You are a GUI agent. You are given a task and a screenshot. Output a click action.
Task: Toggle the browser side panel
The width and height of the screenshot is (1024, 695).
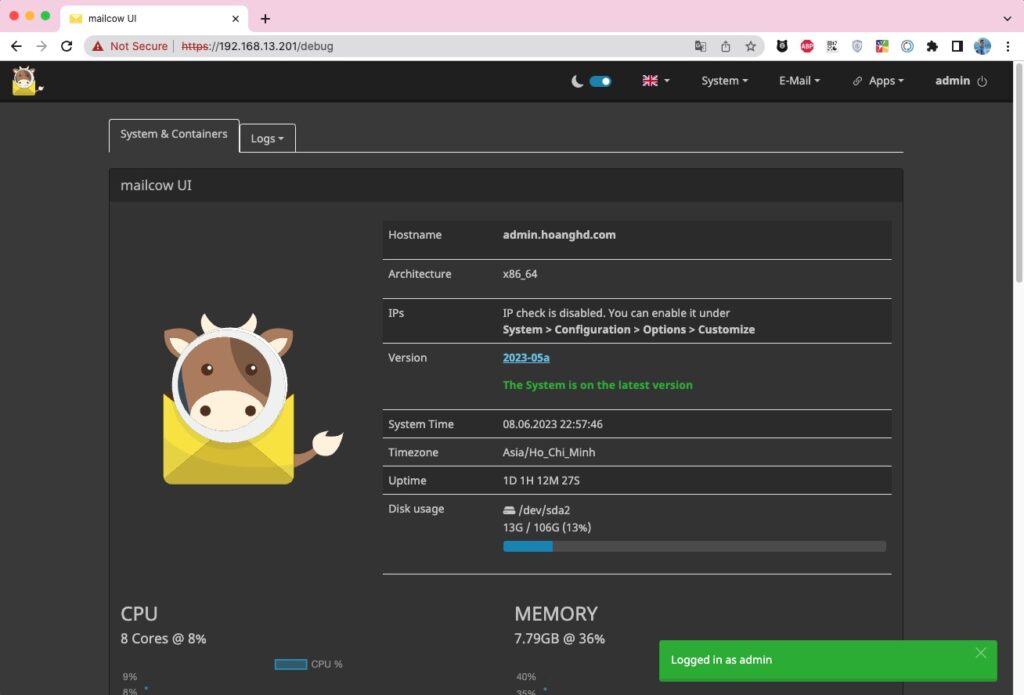tap(957, 46)
